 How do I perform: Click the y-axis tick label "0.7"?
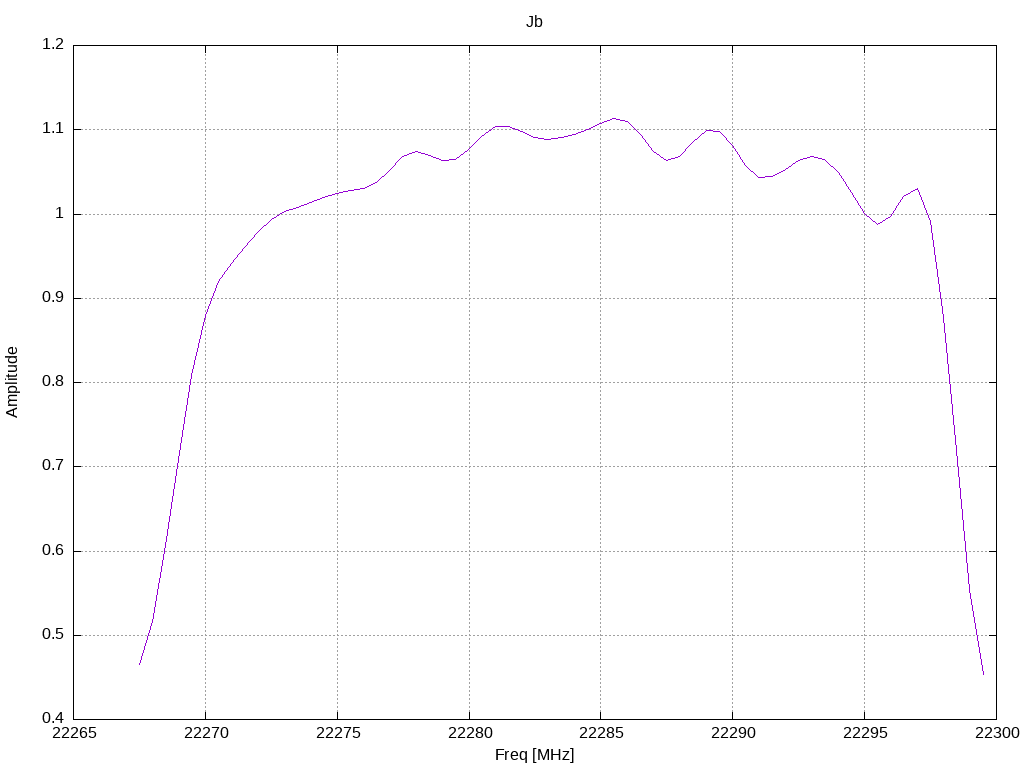coord(53,466)
